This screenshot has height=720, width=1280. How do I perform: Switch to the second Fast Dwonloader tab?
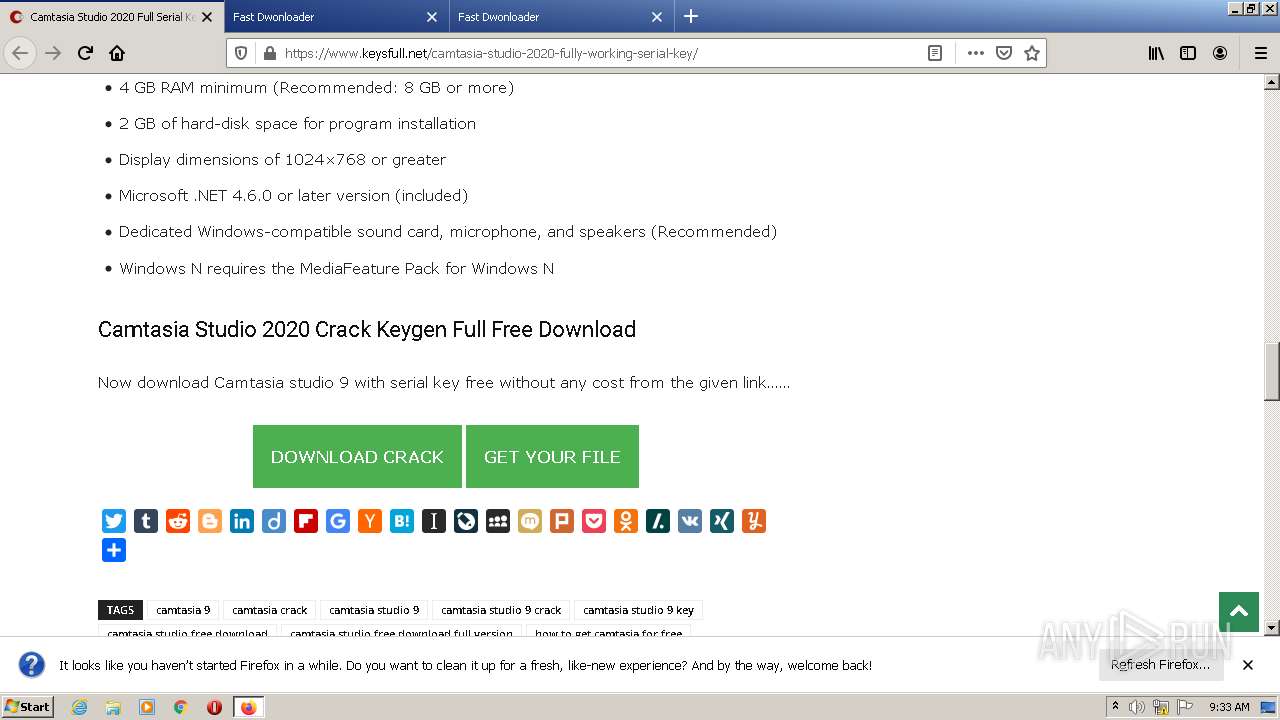tap(561, 17)
